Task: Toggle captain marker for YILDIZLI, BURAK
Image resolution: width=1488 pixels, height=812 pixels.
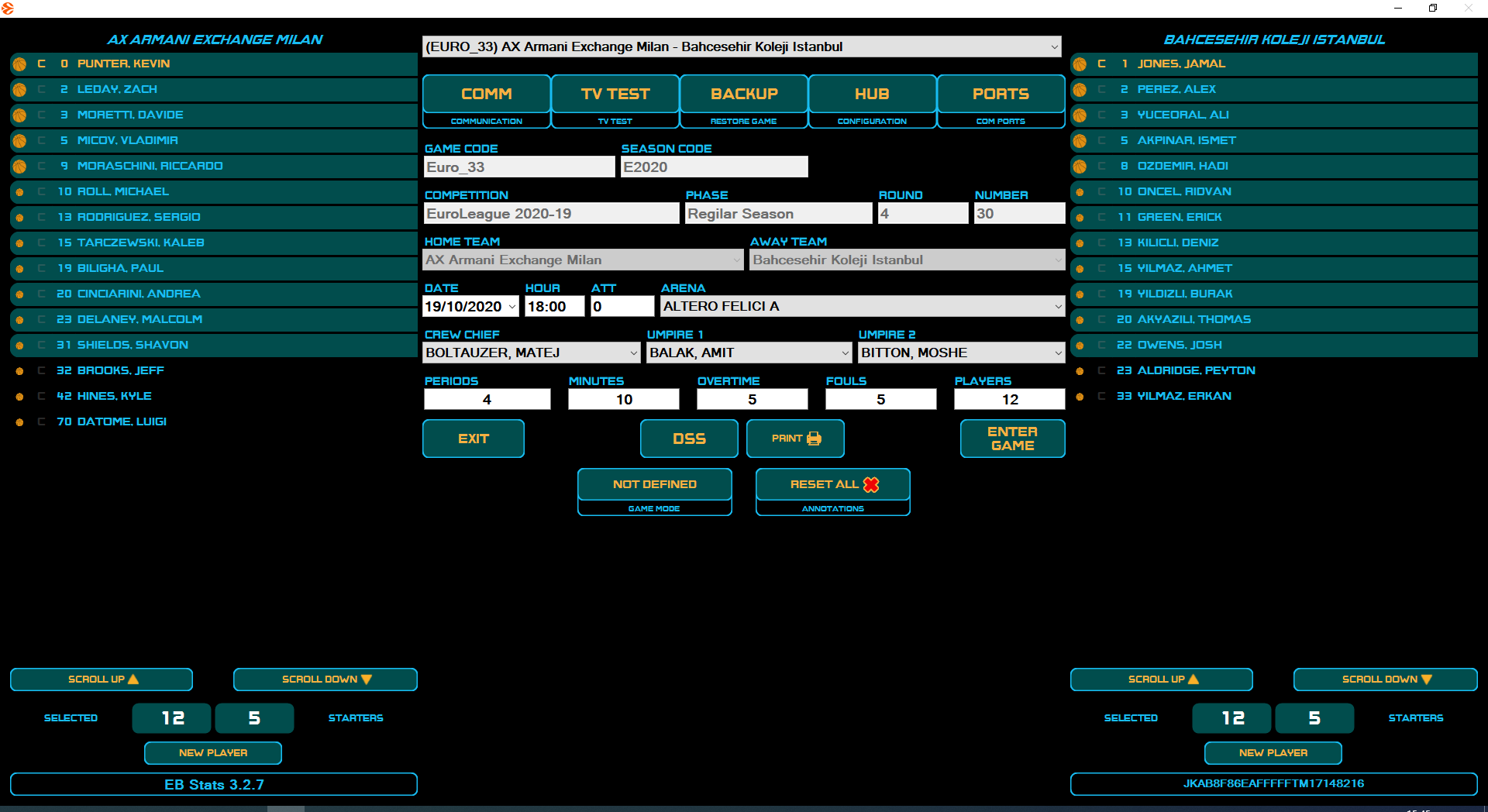Action: pos(1102,294)
